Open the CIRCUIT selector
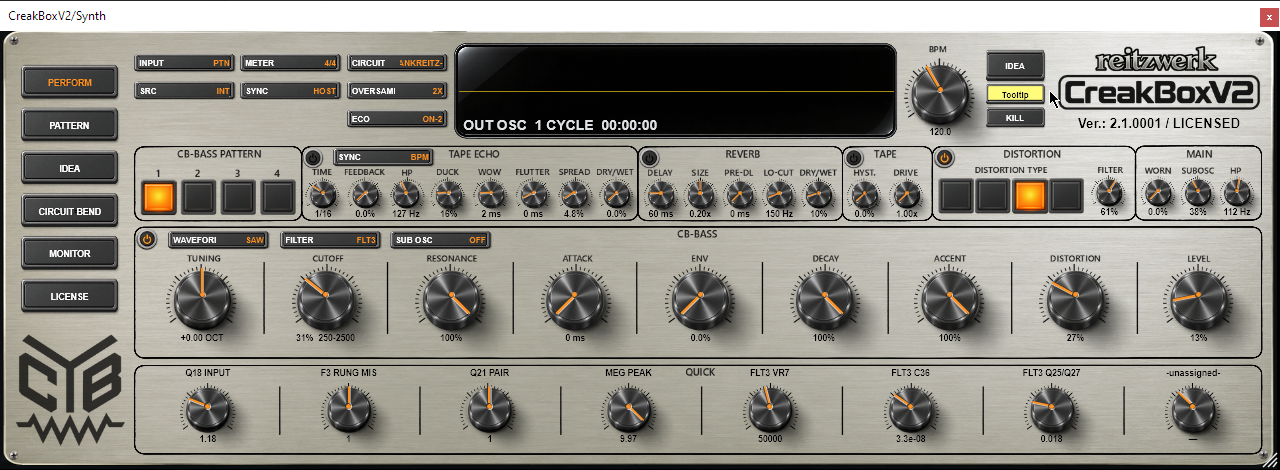 click(397, 63)
